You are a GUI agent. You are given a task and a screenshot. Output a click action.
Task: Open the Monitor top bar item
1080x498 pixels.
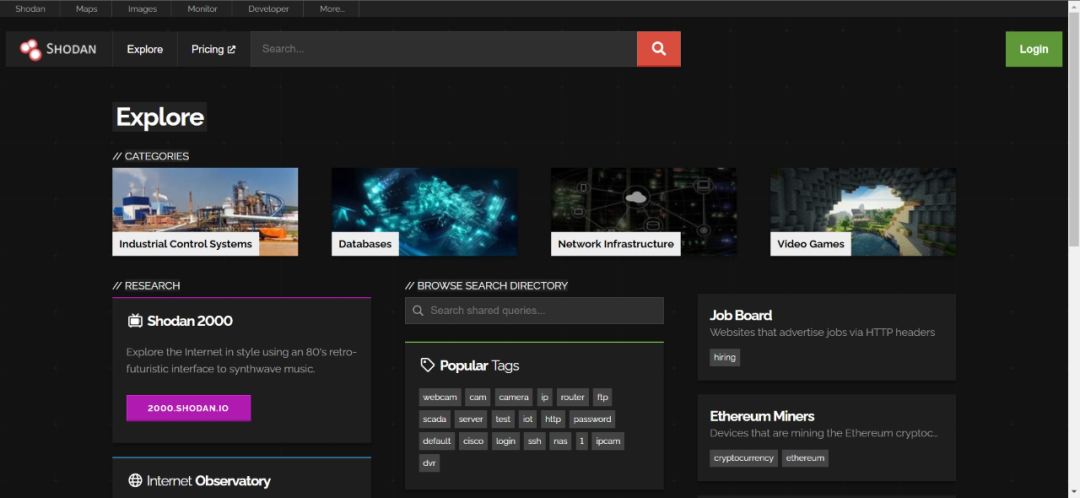pyautogui.click(x=202, y=9)
